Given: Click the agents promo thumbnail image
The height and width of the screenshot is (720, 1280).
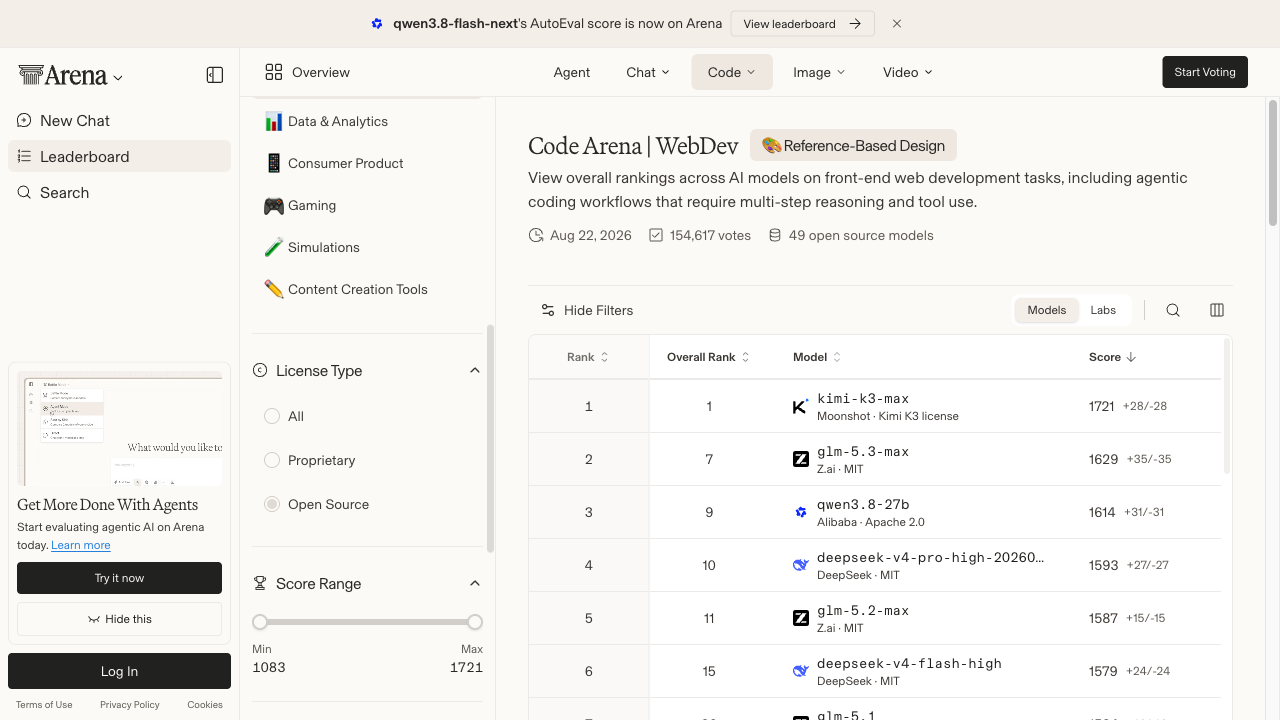Looking at the screenshot, I should pyautogui.click(x=119, y=429).
